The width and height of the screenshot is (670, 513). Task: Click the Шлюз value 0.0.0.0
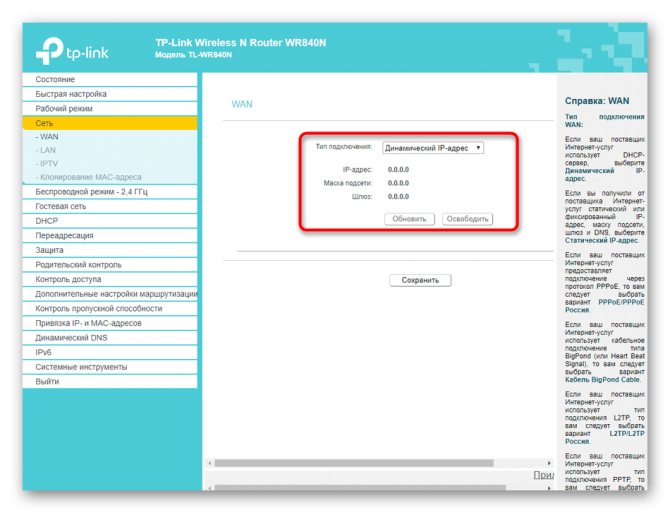click(x=398, y=196)
